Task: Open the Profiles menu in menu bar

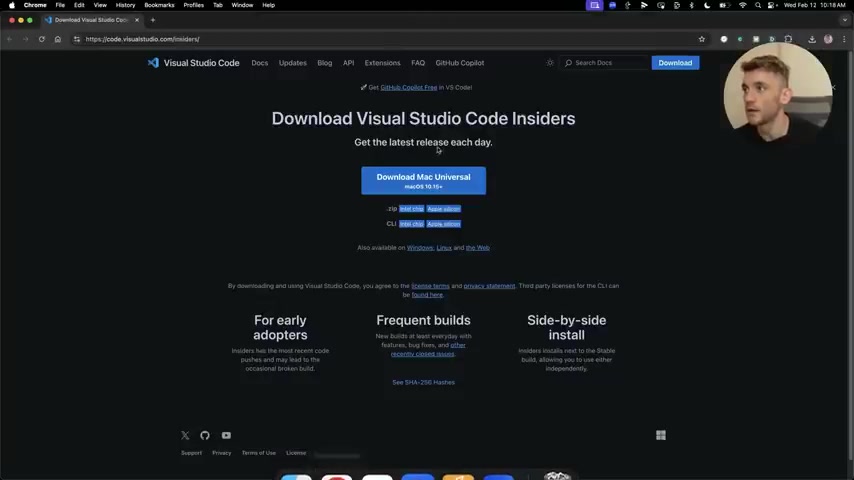Action: coord(193,5)
